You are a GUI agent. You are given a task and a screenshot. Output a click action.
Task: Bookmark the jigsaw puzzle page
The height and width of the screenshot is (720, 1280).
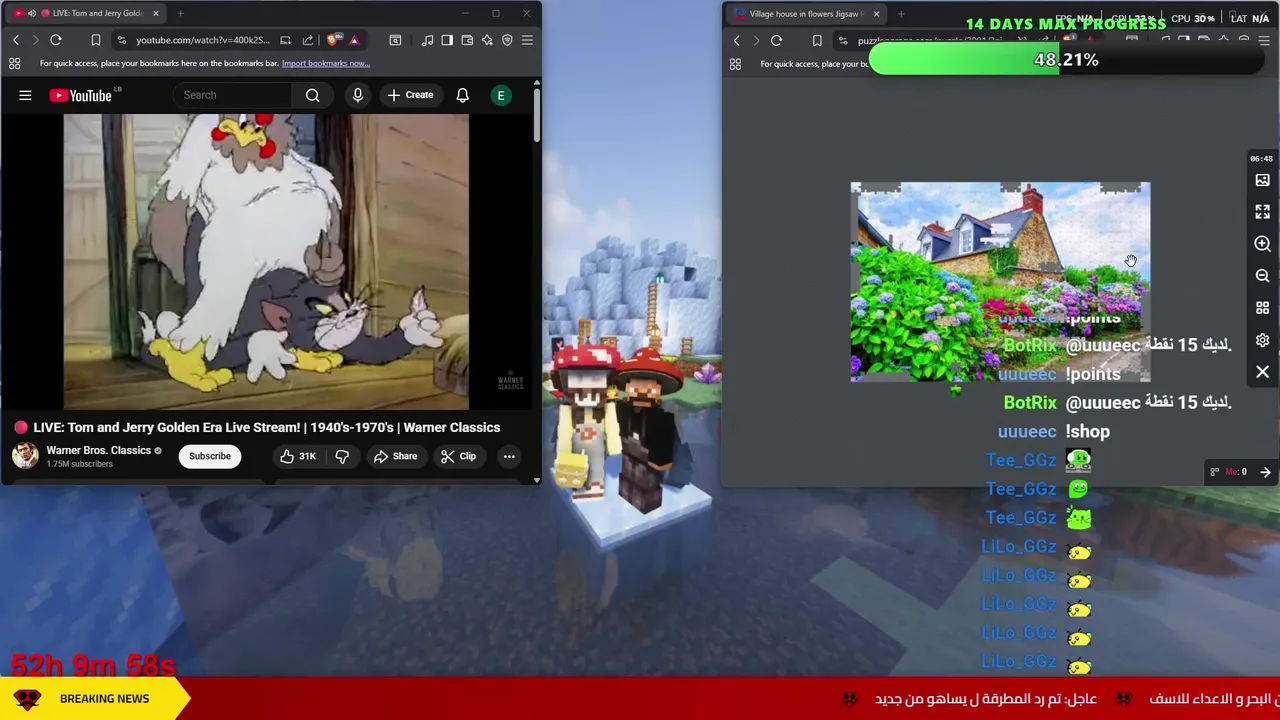pyautogui.click(x=817, y=41)
